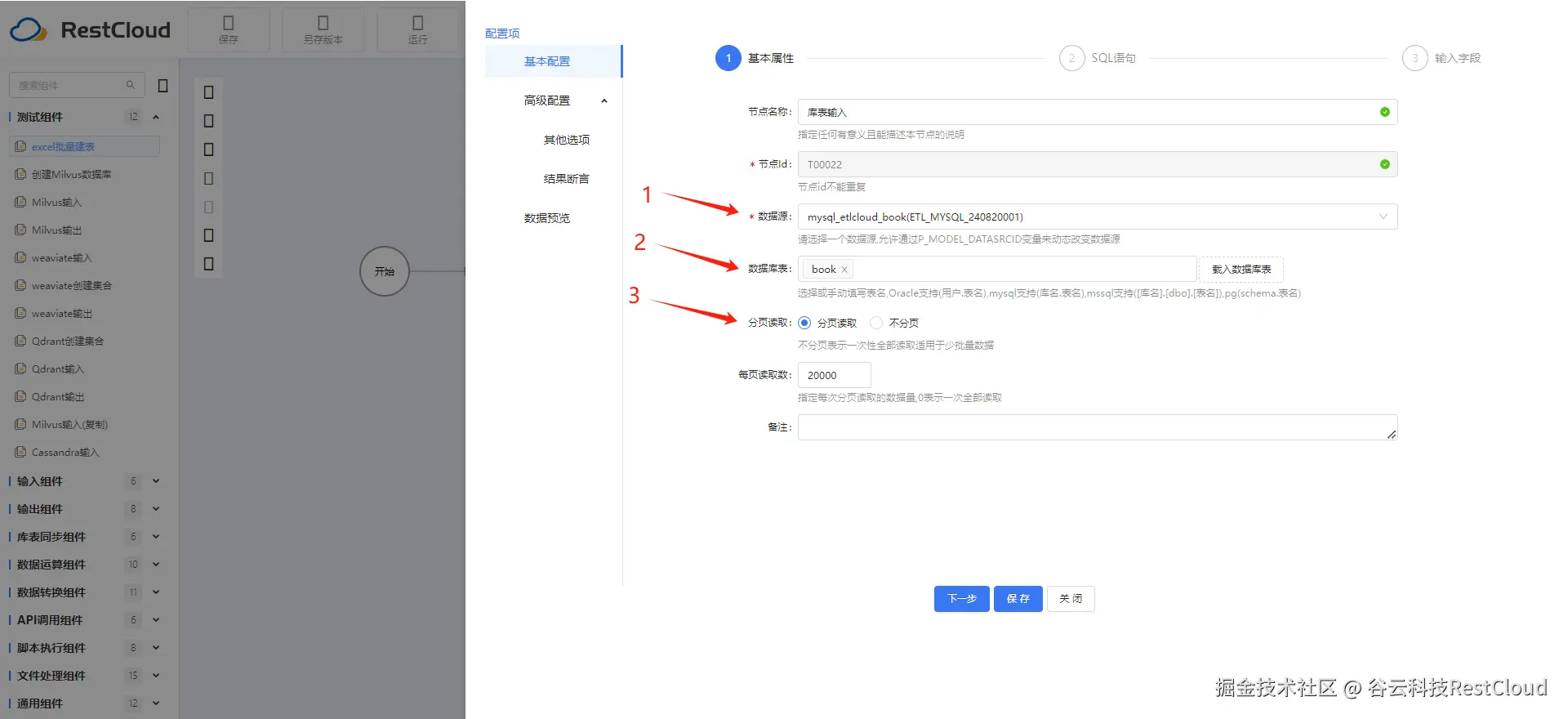Viewport: 1568px width, 719px height.
Task: Click the icon beside Milvus输入(复制)
Action: coord(20,424)
